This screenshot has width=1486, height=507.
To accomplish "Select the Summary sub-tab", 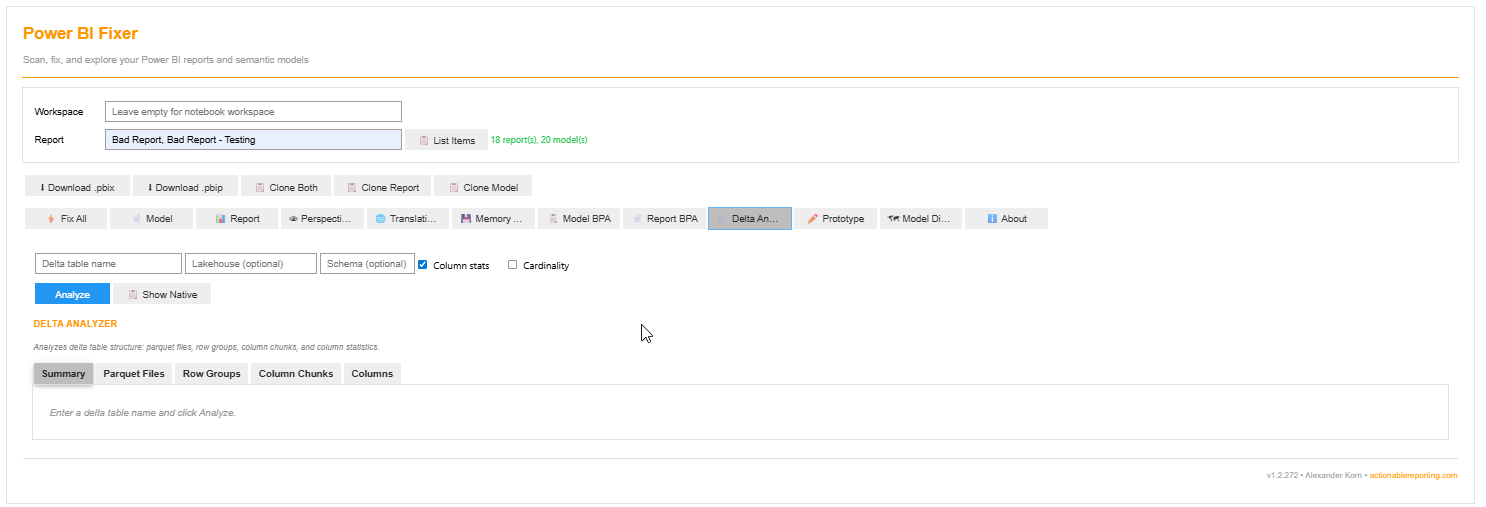I will coord(63,373).
